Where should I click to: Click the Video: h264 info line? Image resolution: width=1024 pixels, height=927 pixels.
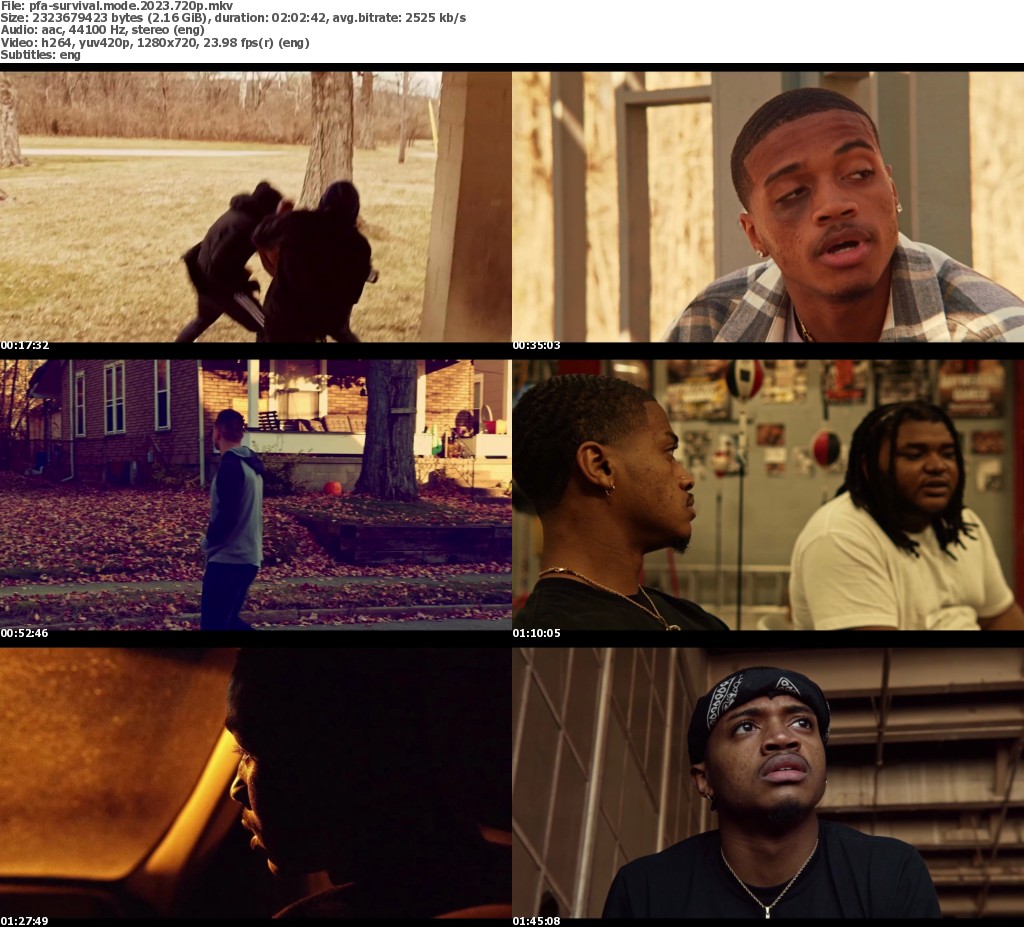tap(155, 42)
